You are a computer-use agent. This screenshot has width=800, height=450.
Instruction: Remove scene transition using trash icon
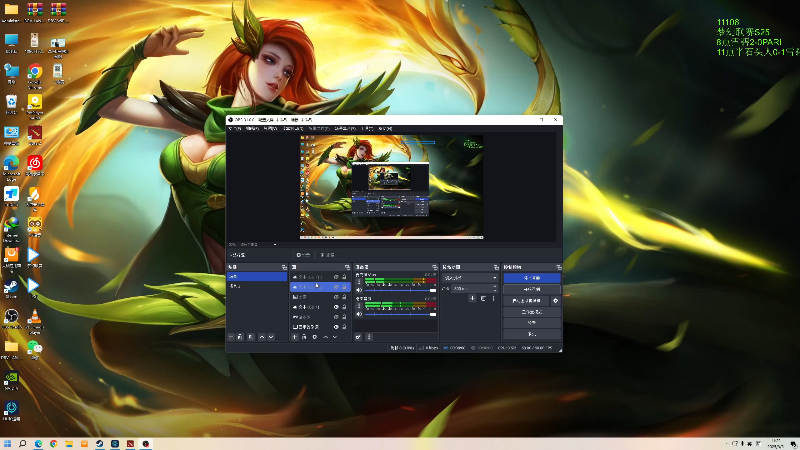coord(483,298)
